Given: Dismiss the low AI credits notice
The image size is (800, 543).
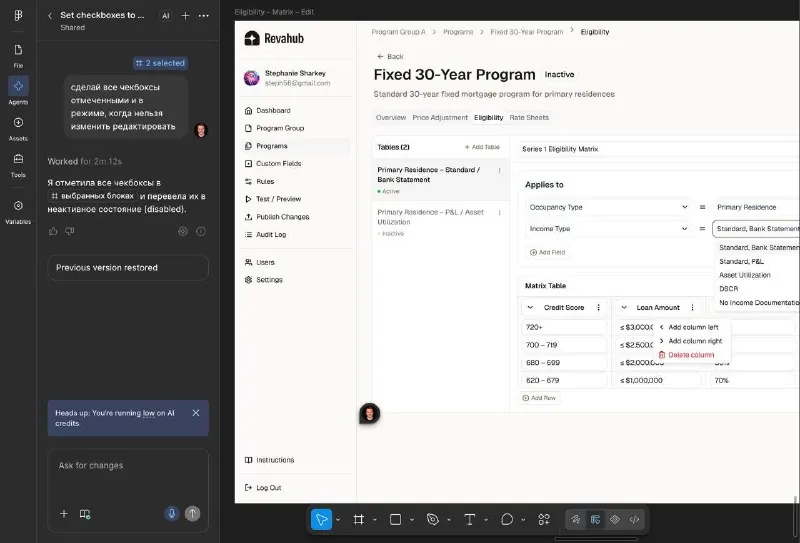Looking at the screenshot, I should coord(196,413).
